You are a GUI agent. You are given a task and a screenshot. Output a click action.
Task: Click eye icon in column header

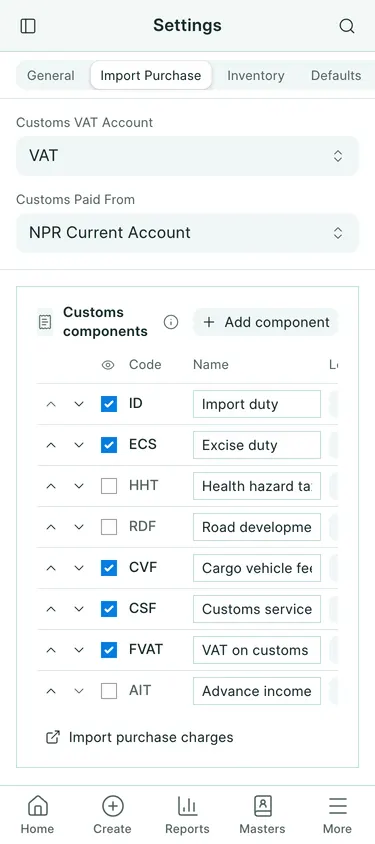pyautogui.click(x=108, y=365)
